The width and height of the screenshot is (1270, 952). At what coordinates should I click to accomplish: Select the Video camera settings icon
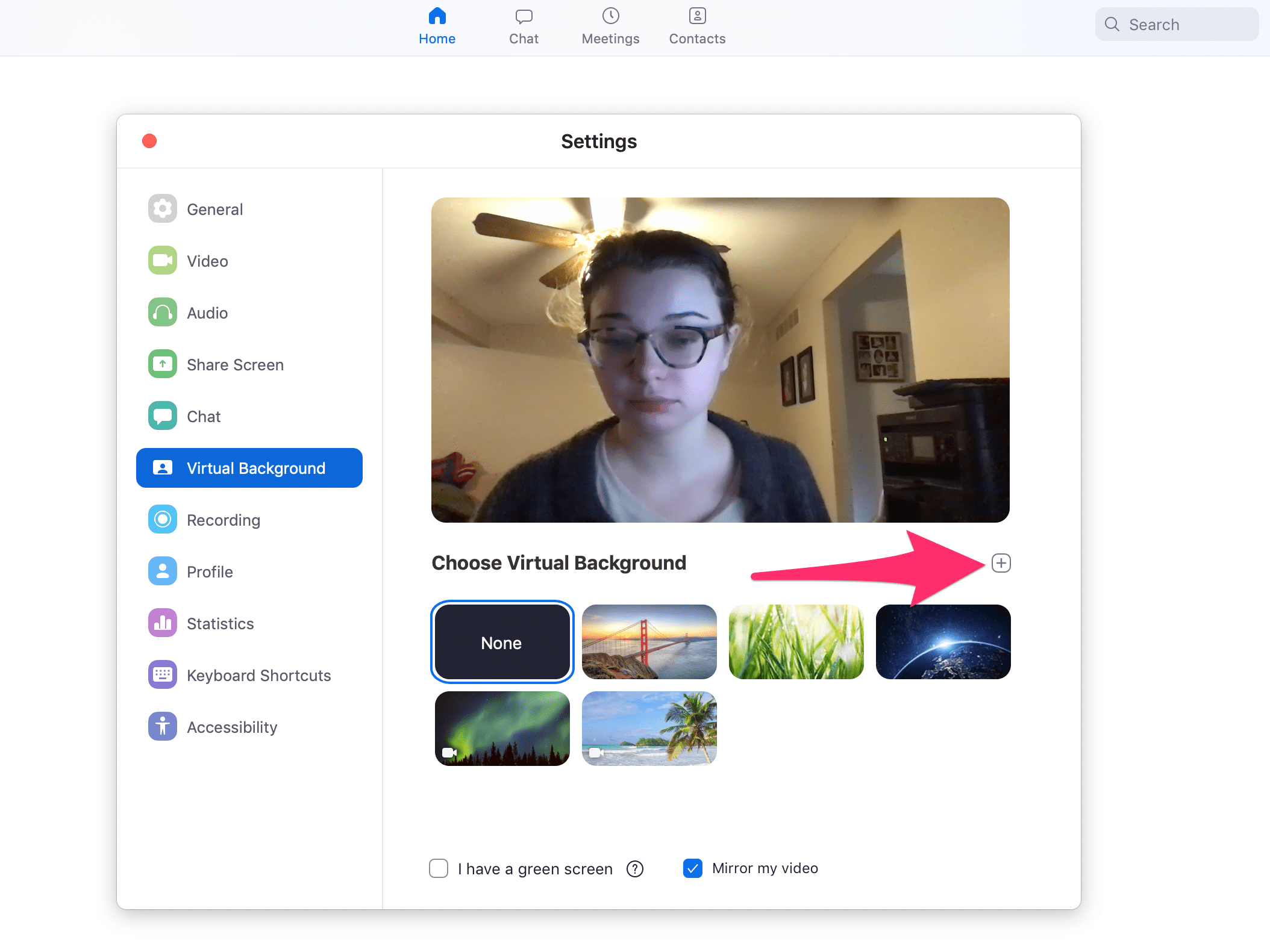coord(163,261)
